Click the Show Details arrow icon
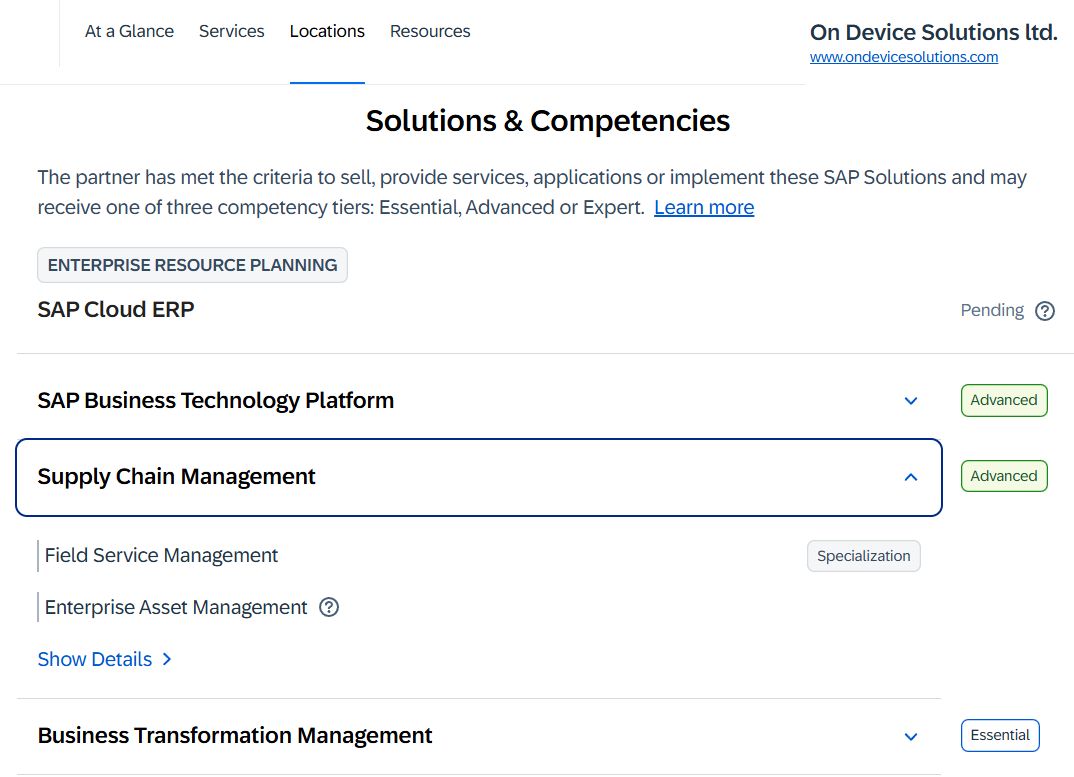Viewport: 1074px width, 777px height. point(167,659)
